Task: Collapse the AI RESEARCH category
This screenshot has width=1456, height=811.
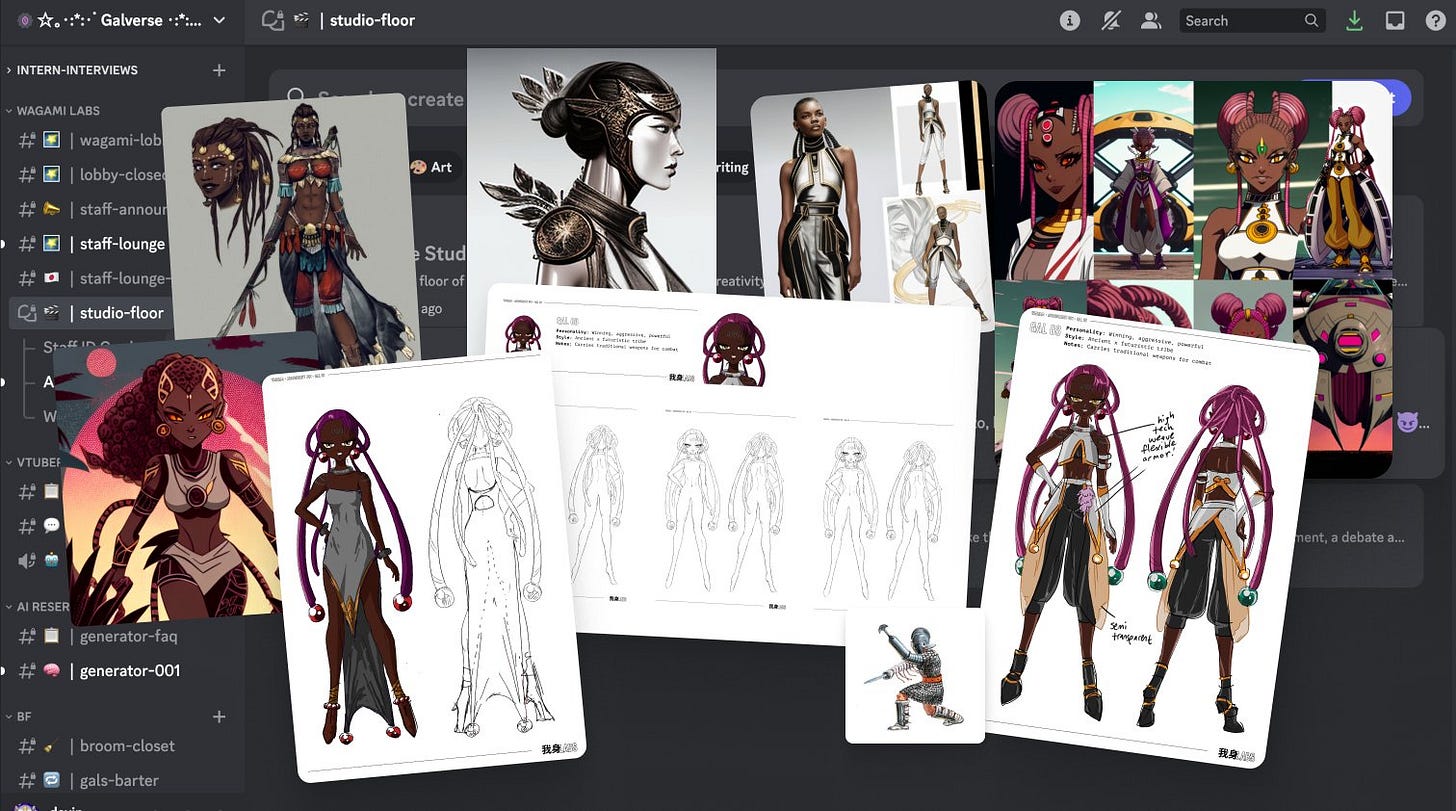Action: [x=38, y=607]
